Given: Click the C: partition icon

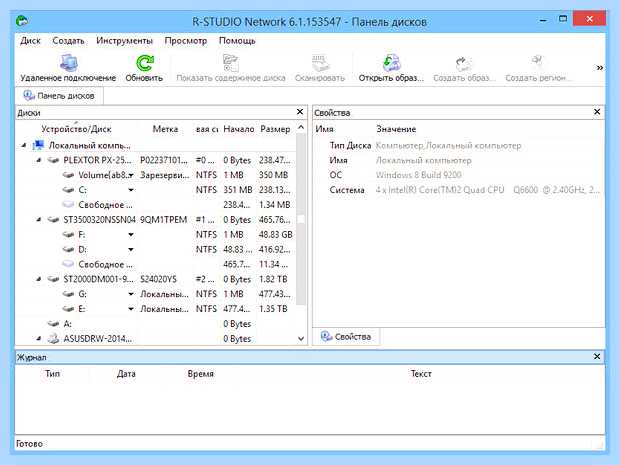Looking at the screenshot, I should click(x=68, y=190).
